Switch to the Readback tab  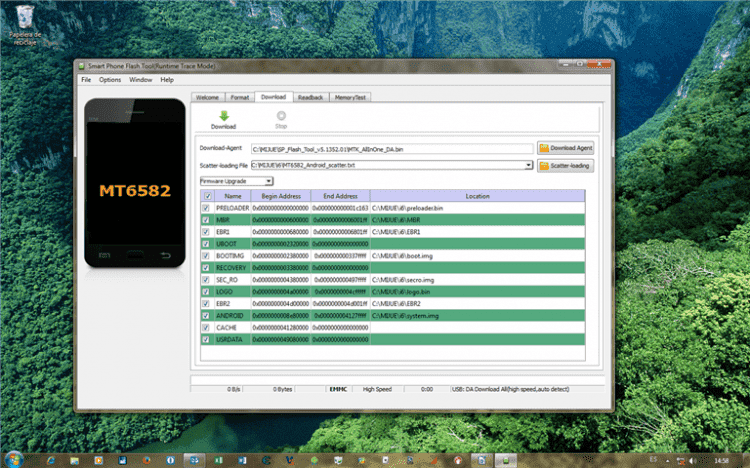[x=310, y=97]
